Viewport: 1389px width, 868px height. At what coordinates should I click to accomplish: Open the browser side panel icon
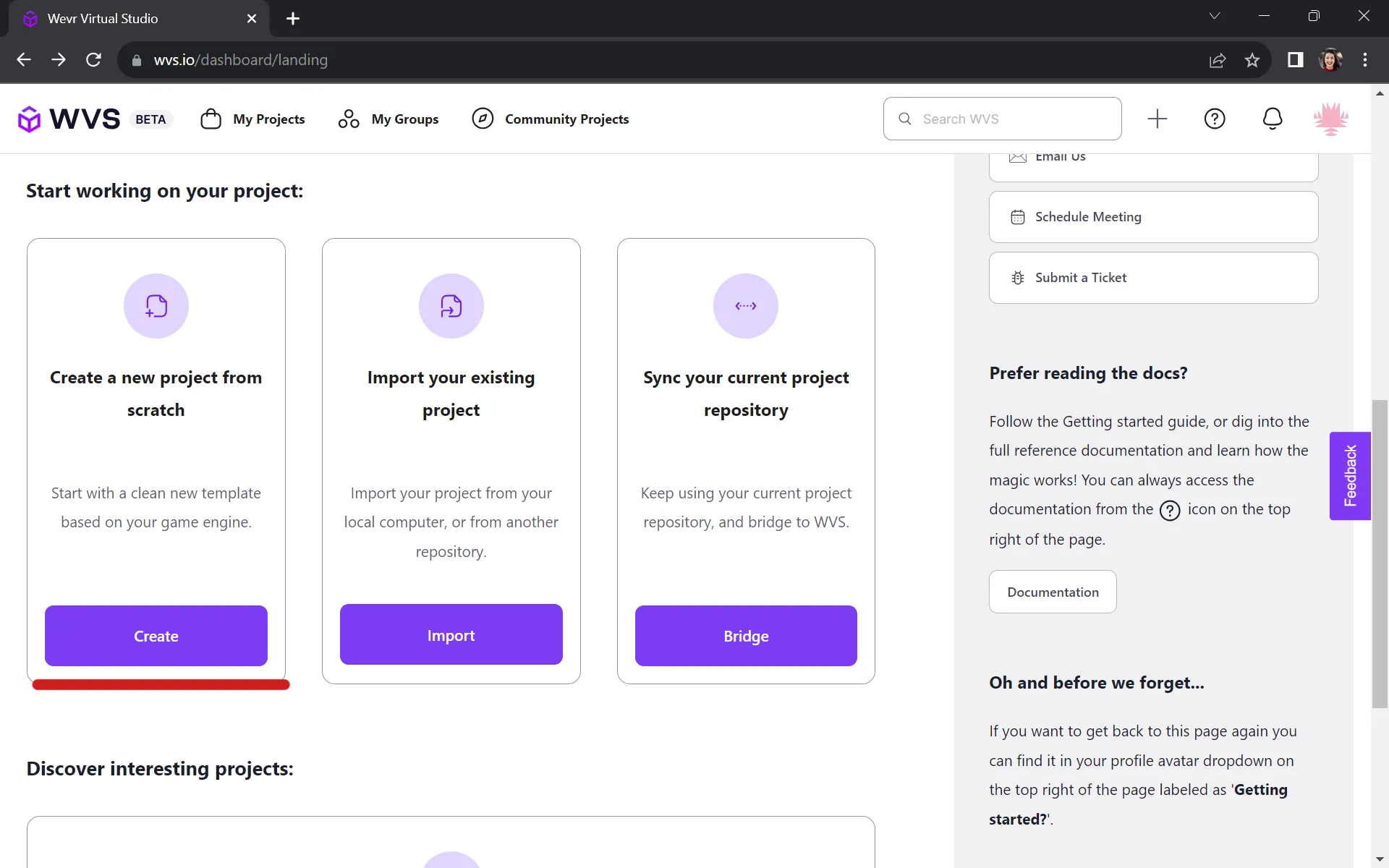[x=1295, y=60]
